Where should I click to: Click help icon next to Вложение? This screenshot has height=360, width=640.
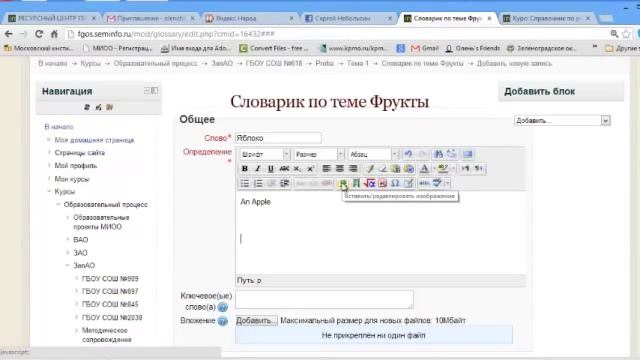click(222, 321)
